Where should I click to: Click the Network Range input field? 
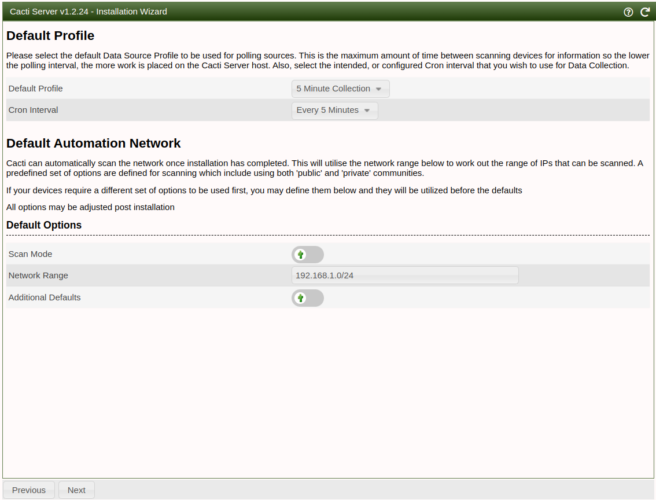point(405,275)
